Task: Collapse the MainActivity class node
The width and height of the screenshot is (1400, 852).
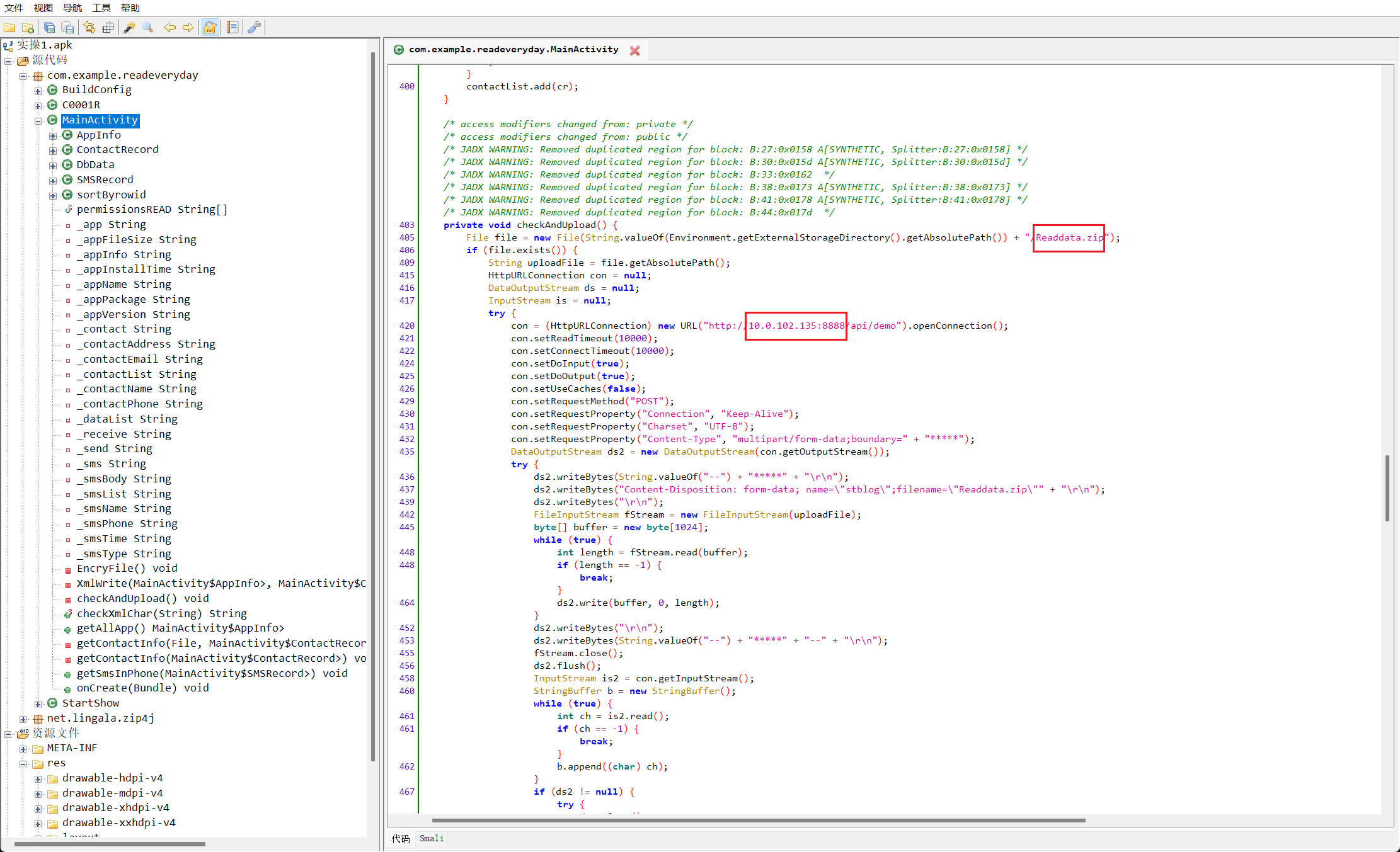Action: [x=38, y=120]
